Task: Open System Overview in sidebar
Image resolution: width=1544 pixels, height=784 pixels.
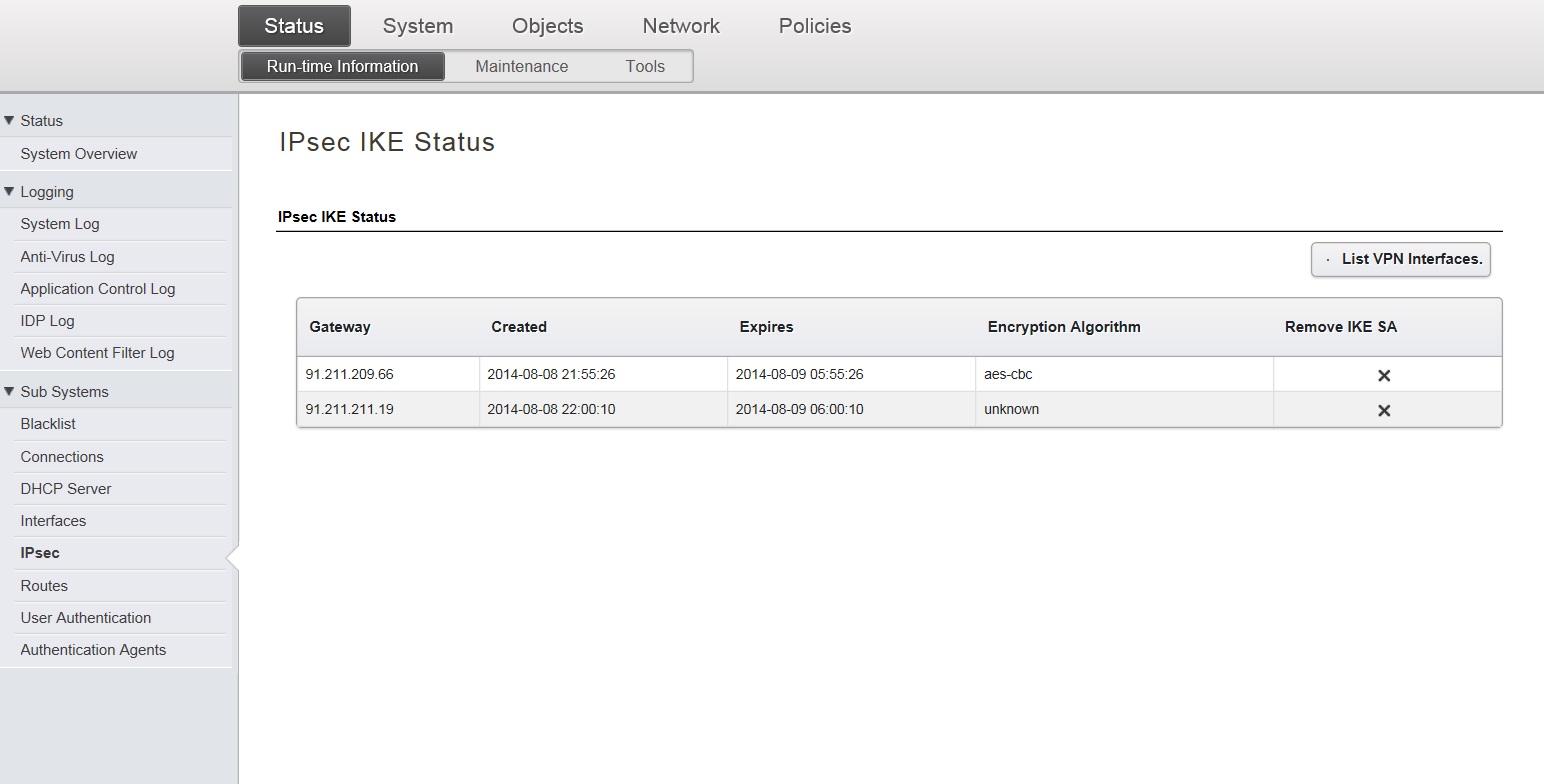Action: click(79, 154)
